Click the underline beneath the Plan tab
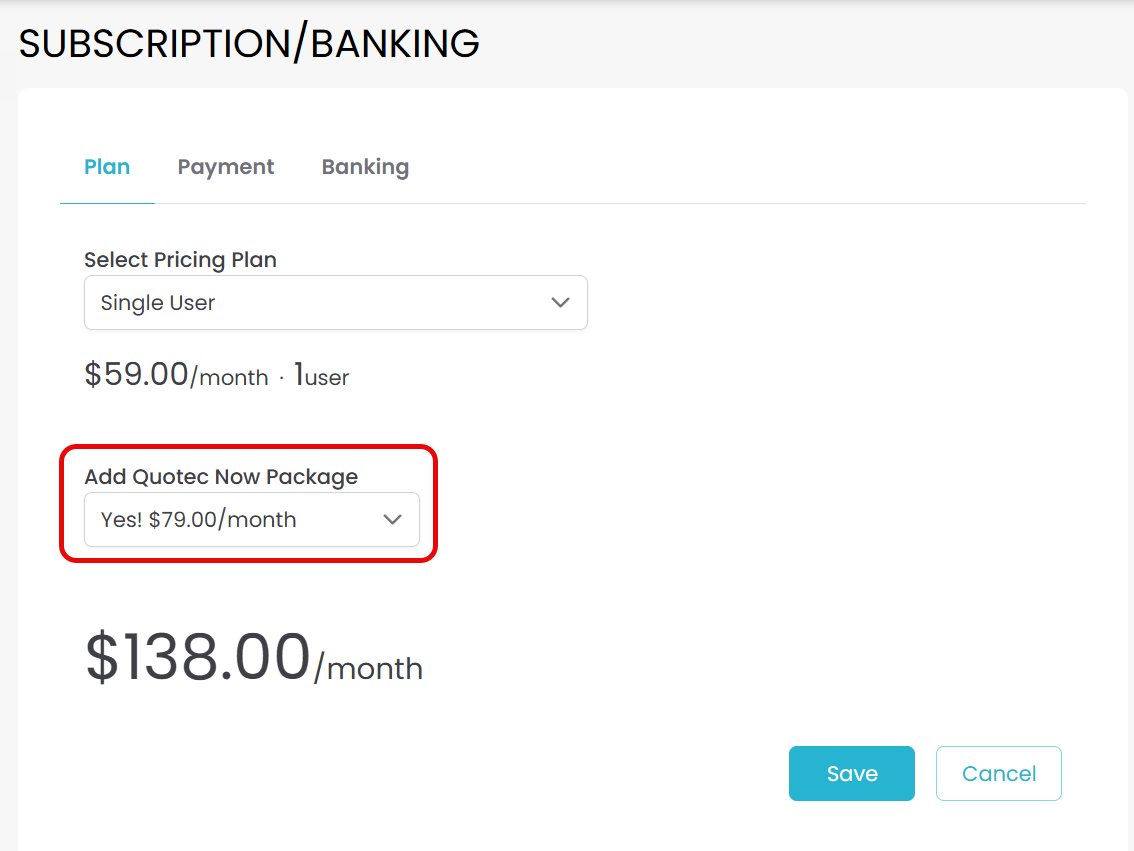The image size is (1134, 851). coord(107,203)
